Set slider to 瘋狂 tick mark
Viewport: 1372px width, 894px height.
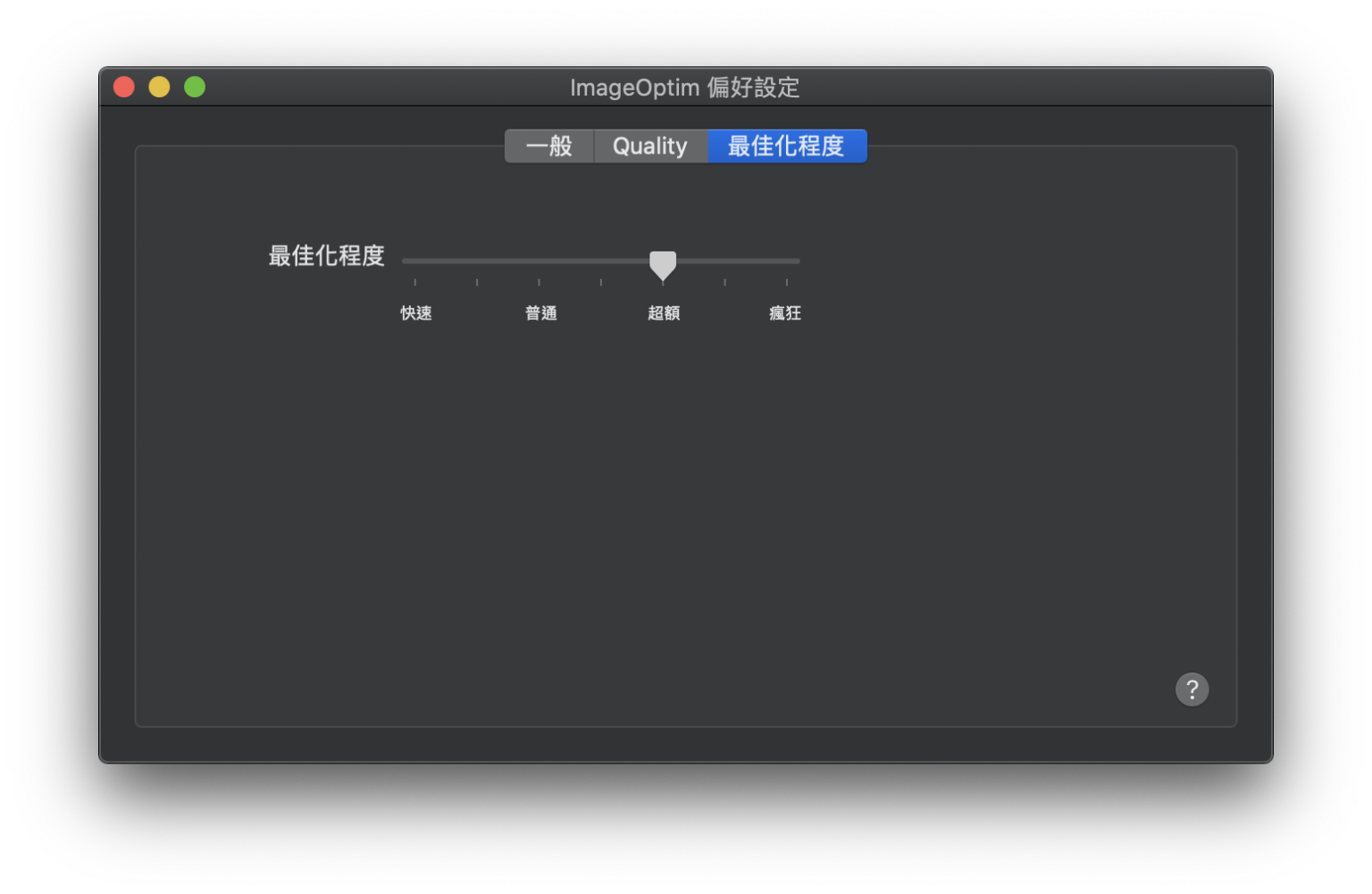(787, 282)
